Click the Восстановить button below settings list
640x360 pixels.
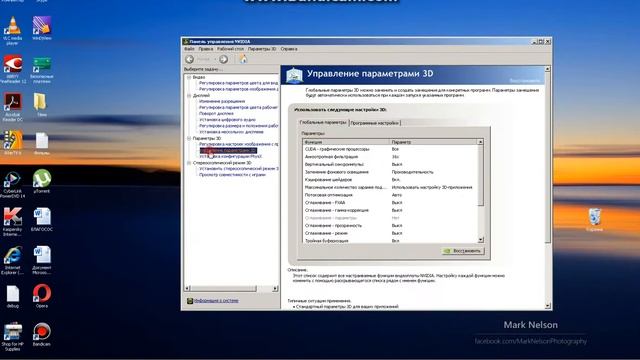(x=462, y=251)
